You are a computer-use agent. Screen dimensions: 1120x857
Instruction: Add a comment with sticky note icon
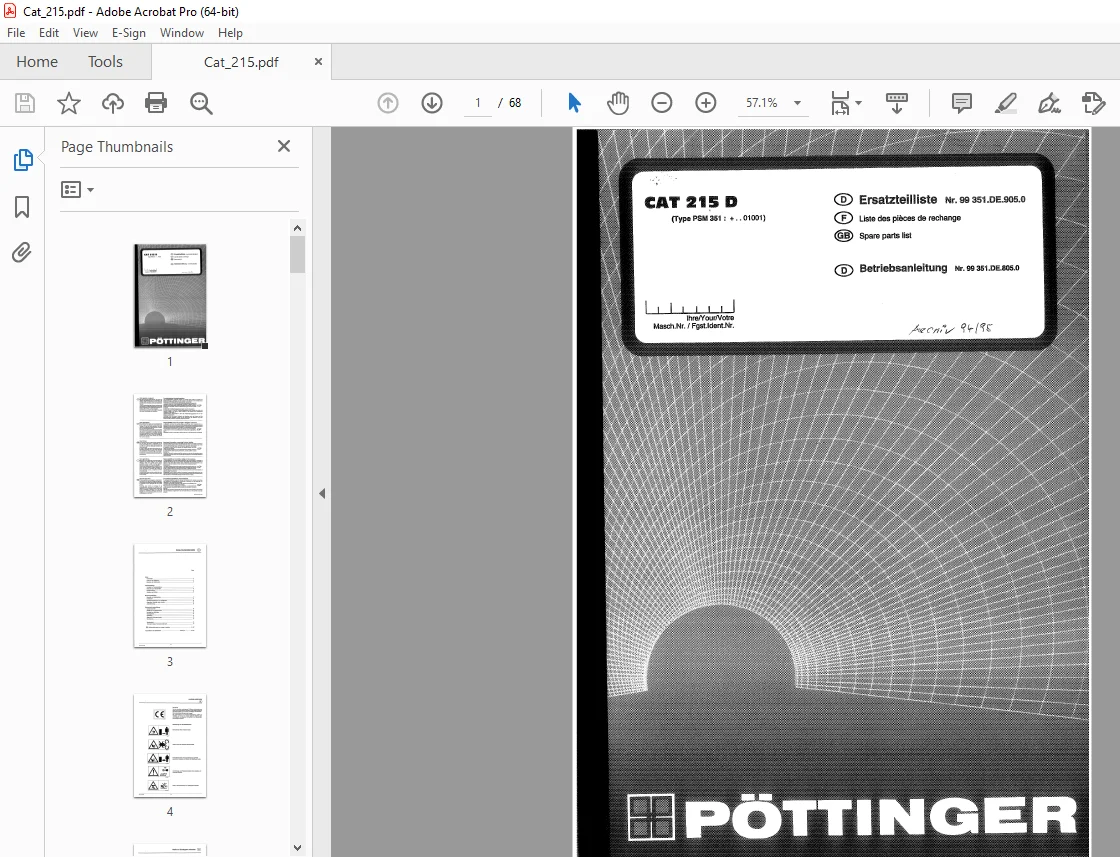coord(961,103)
